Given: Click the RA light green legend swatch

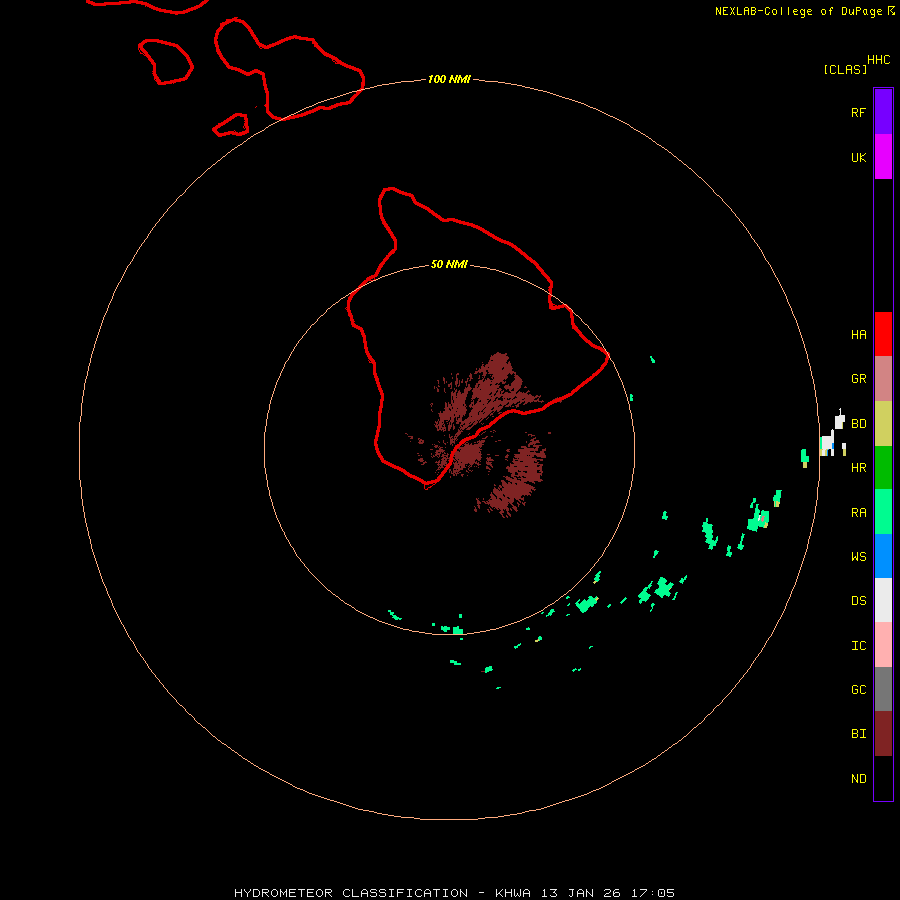Looking at the screenshot, I should point(883,512).
